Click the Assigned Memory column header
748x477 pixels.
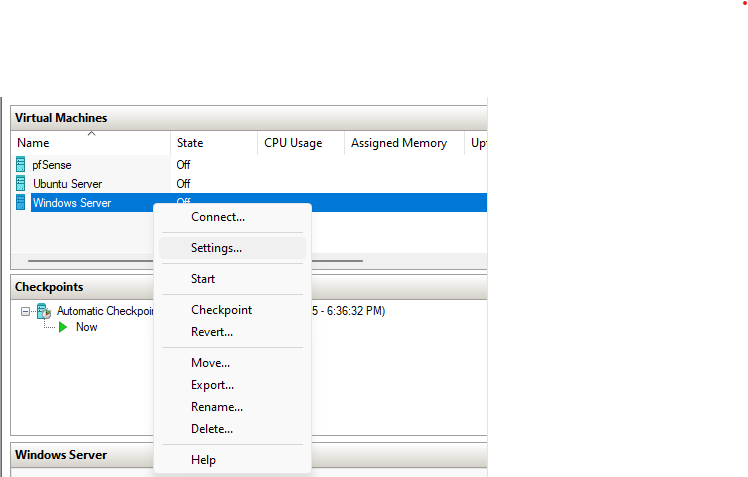tap(399, 143)
